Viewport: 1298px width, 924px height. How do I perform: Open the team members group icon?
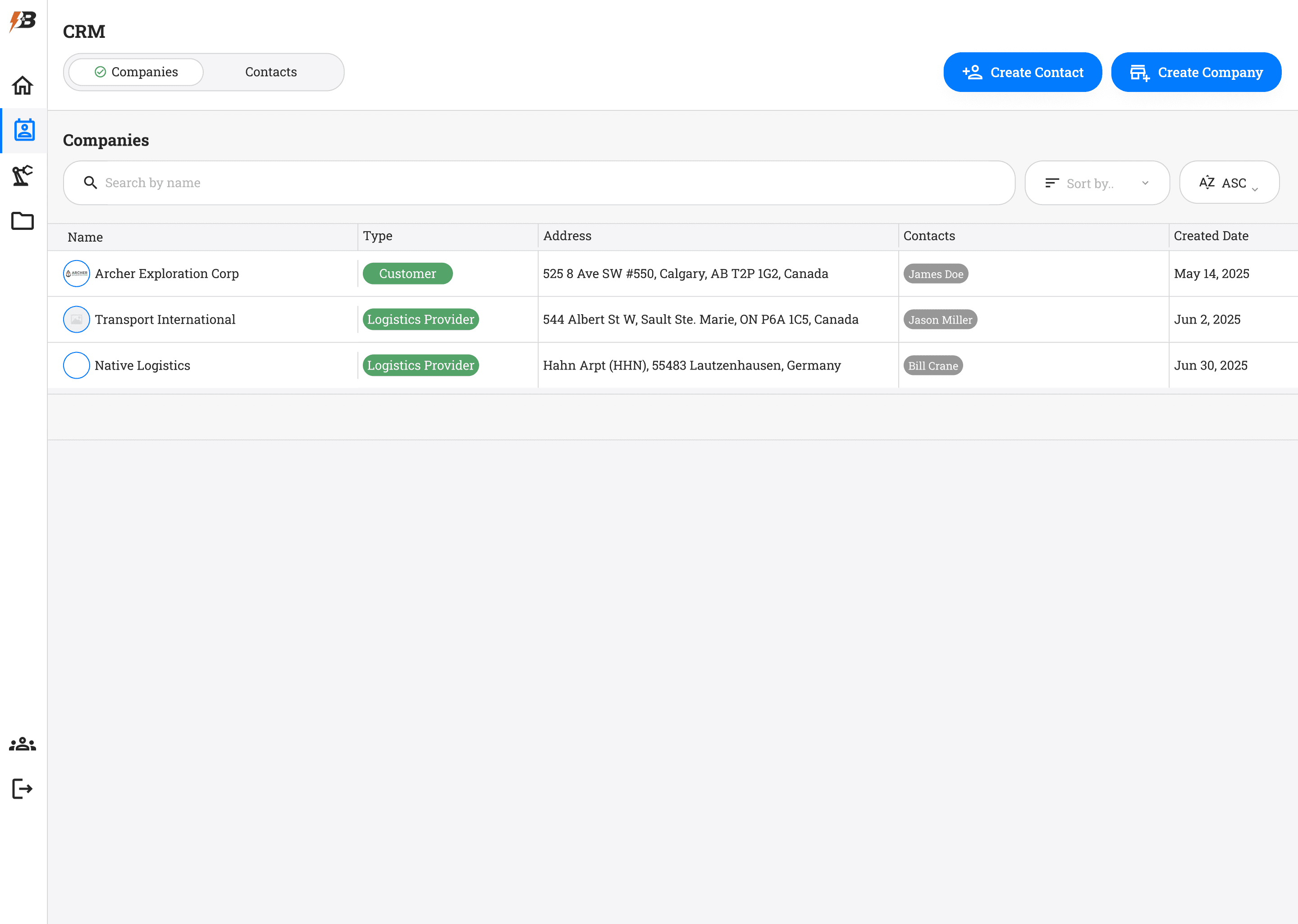coord(23,744)
